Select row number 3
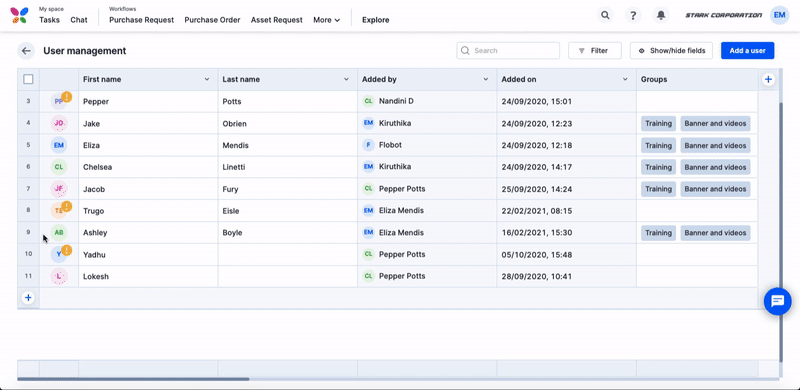The width and height of the screenshot is (800, 390). [x=29, y=101]
